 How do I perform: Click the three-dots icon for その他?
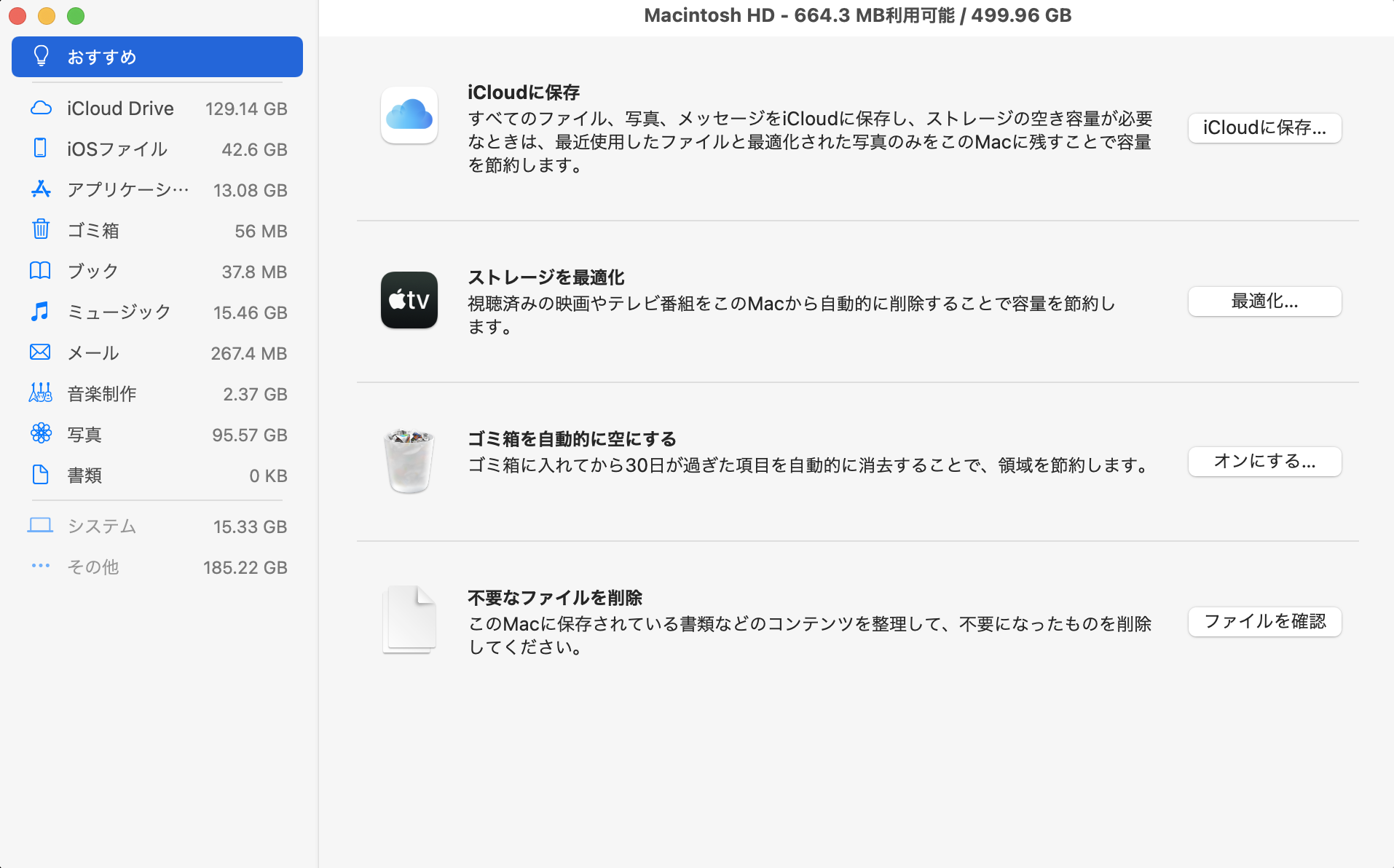pos(41,566)
